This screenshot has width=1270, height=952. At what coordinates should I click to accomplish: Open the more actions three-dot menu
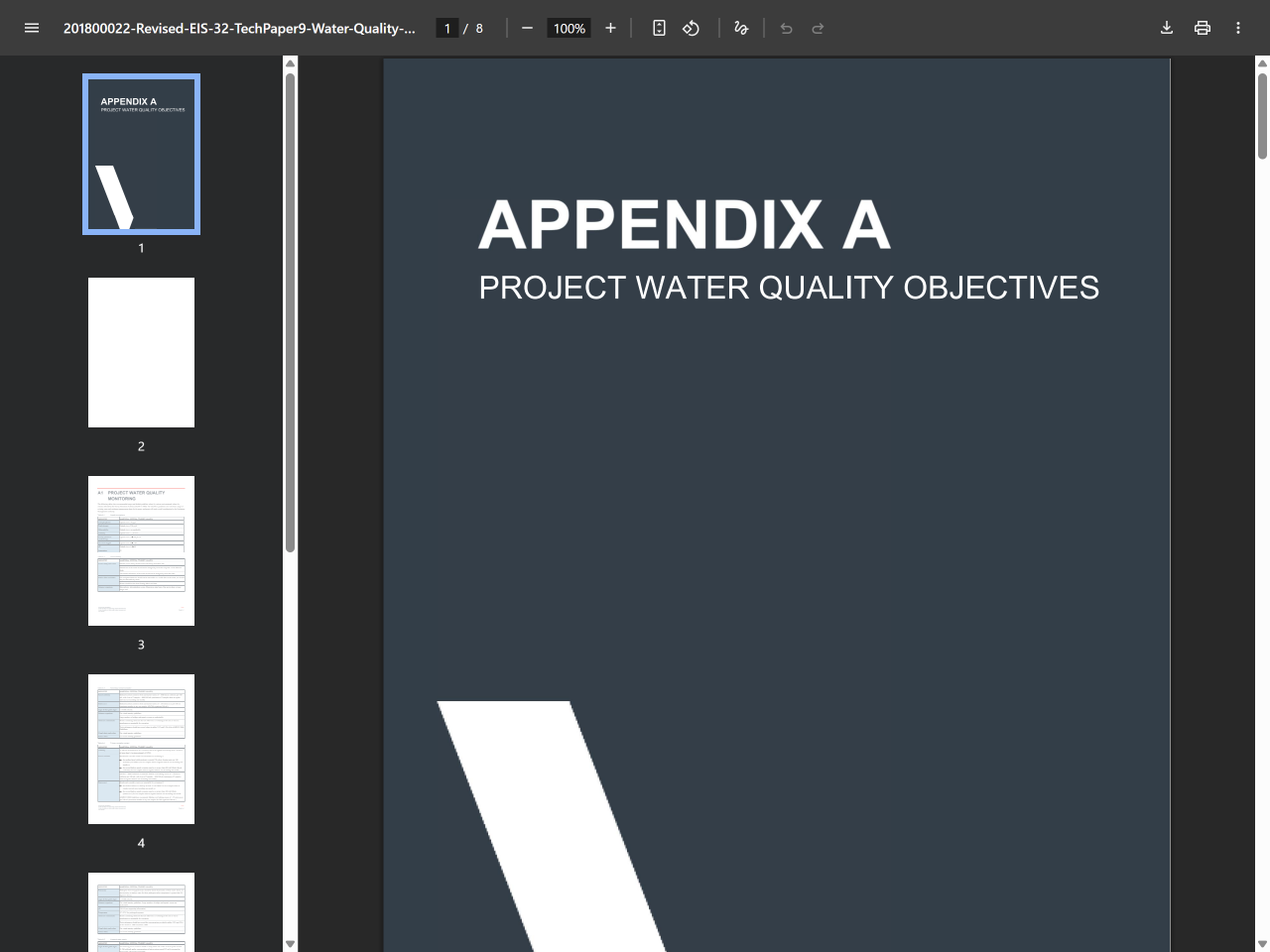1238,28
